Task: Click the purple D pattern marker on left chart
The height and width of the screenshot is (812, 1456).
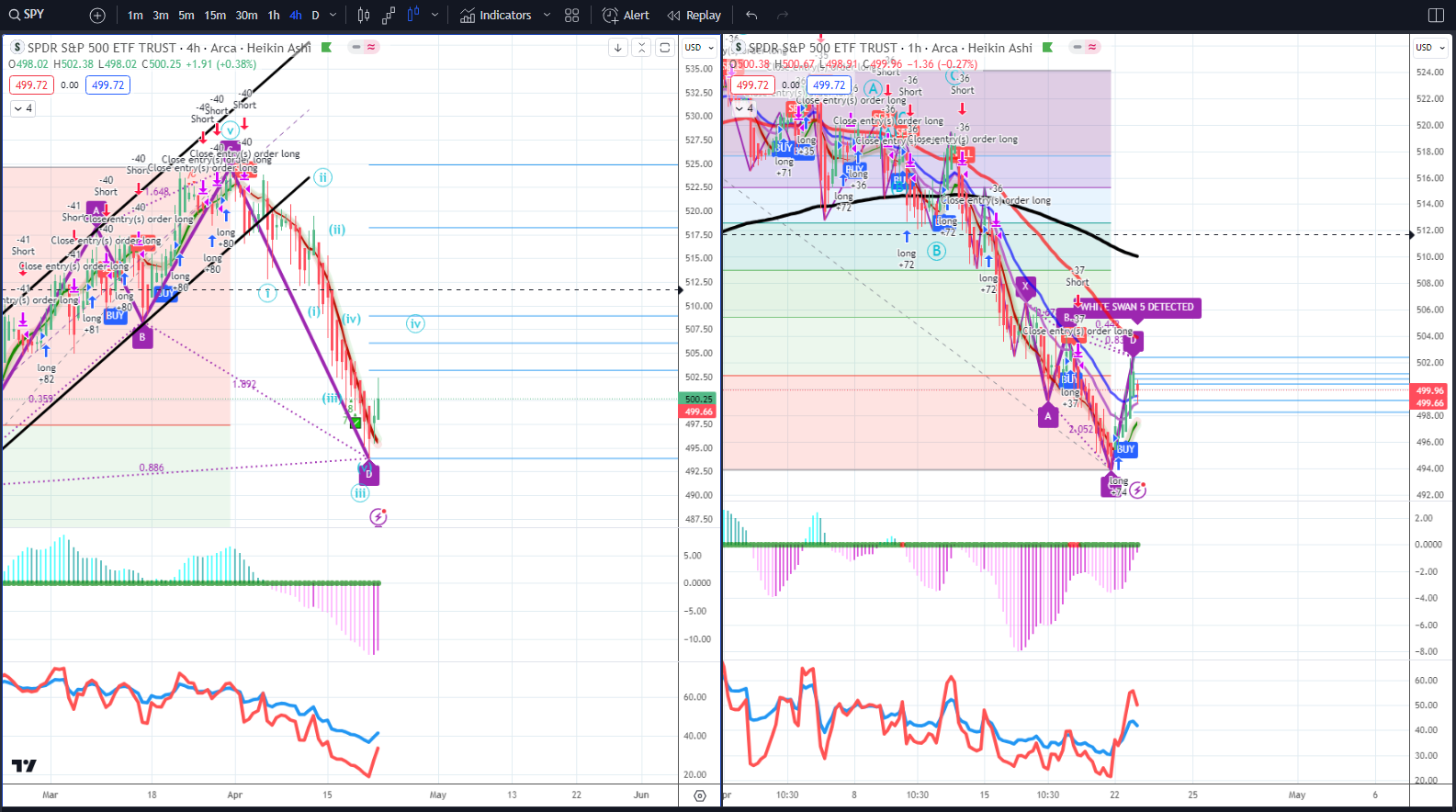Action: point(369,475)
